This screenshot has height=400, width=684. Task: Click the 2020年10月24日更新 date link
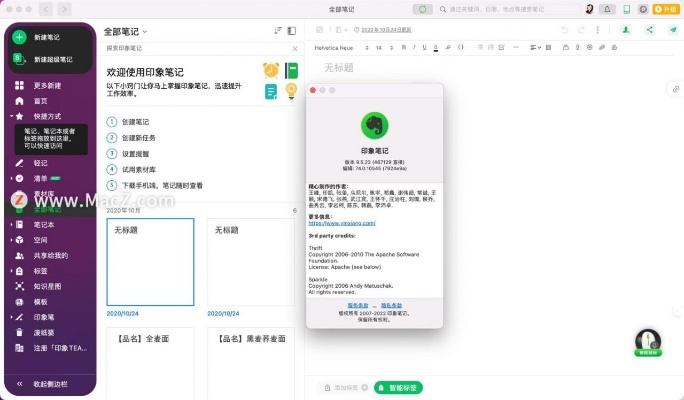click(x=386, y=30)
